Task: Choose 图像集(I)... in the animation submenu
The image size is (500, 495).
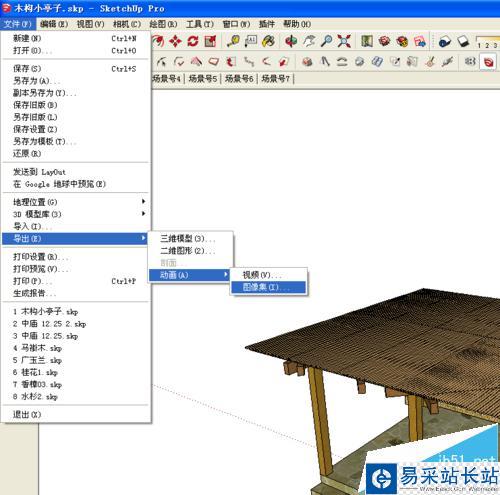Action: [268, 287]
